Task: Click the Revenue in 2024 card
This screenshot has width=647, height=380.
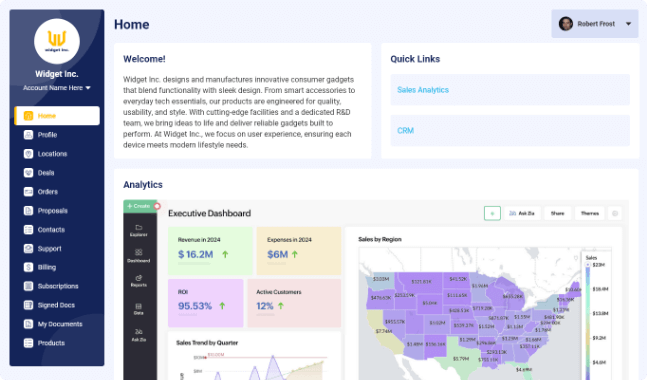Action: pyautogui.click(x=210, y=251)
